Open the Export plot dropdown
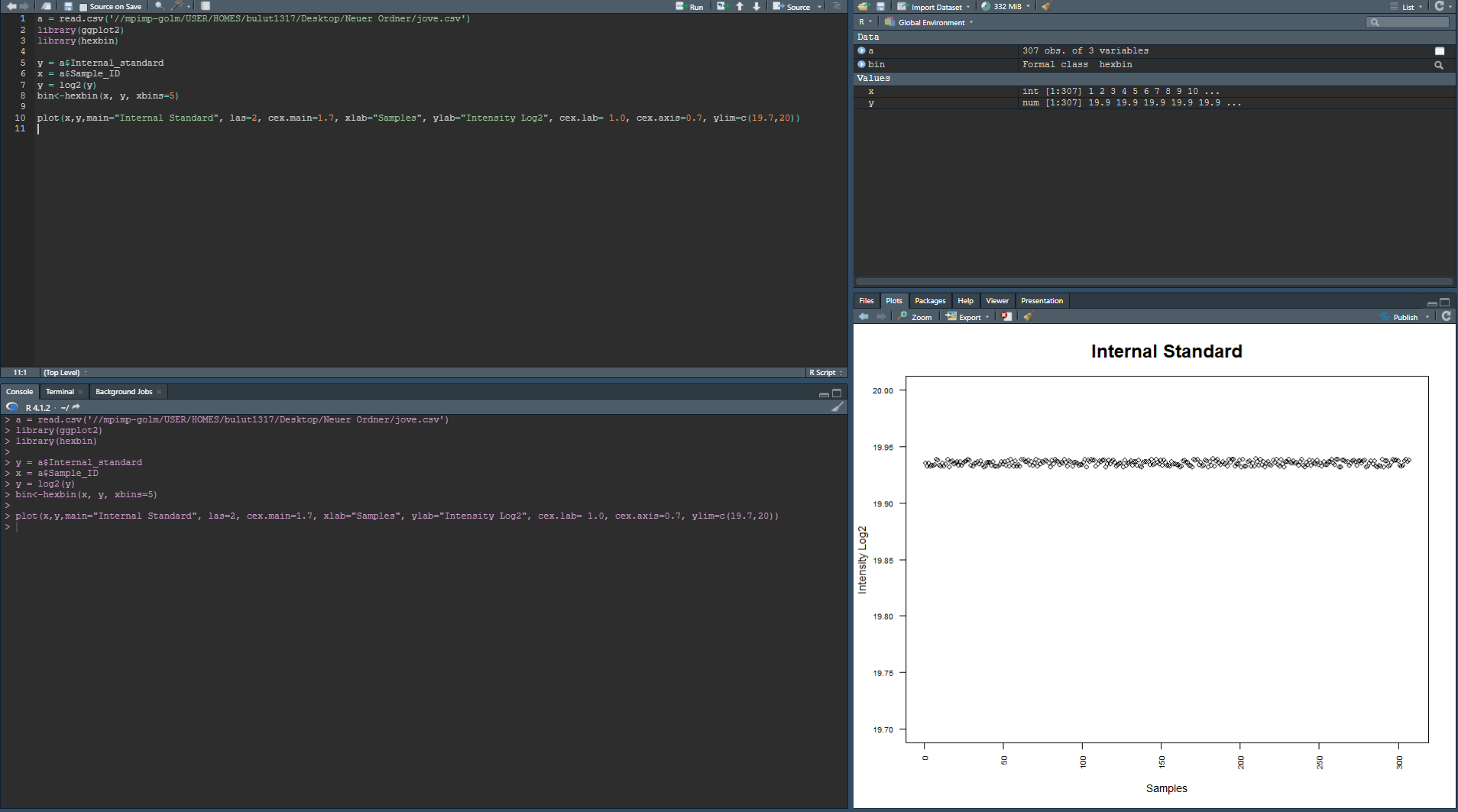Screen dimensions: 1458x812 coord(968,317)
